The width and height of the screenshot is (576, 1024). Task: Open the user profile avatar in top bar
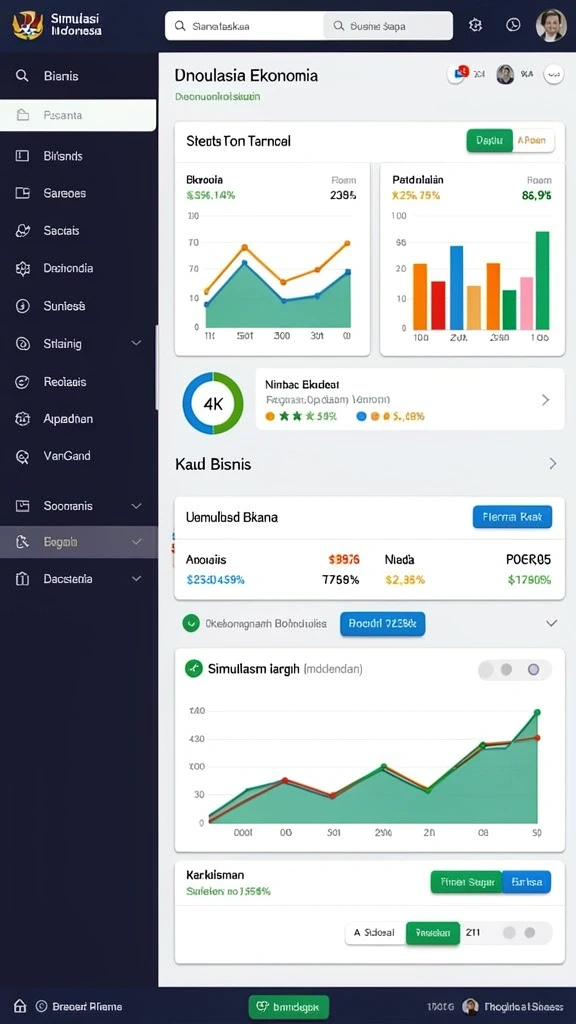point(551,25)
